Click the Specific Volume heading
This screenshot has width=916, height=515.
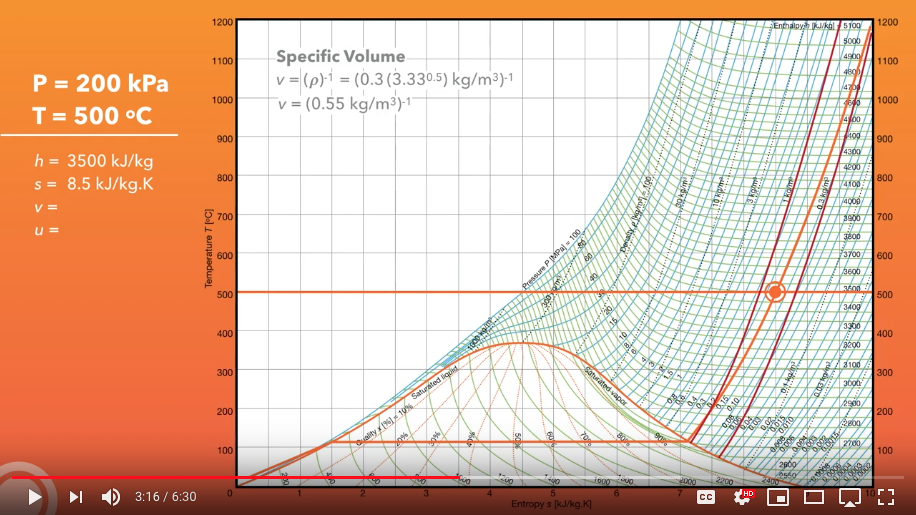tap(340, 57)
